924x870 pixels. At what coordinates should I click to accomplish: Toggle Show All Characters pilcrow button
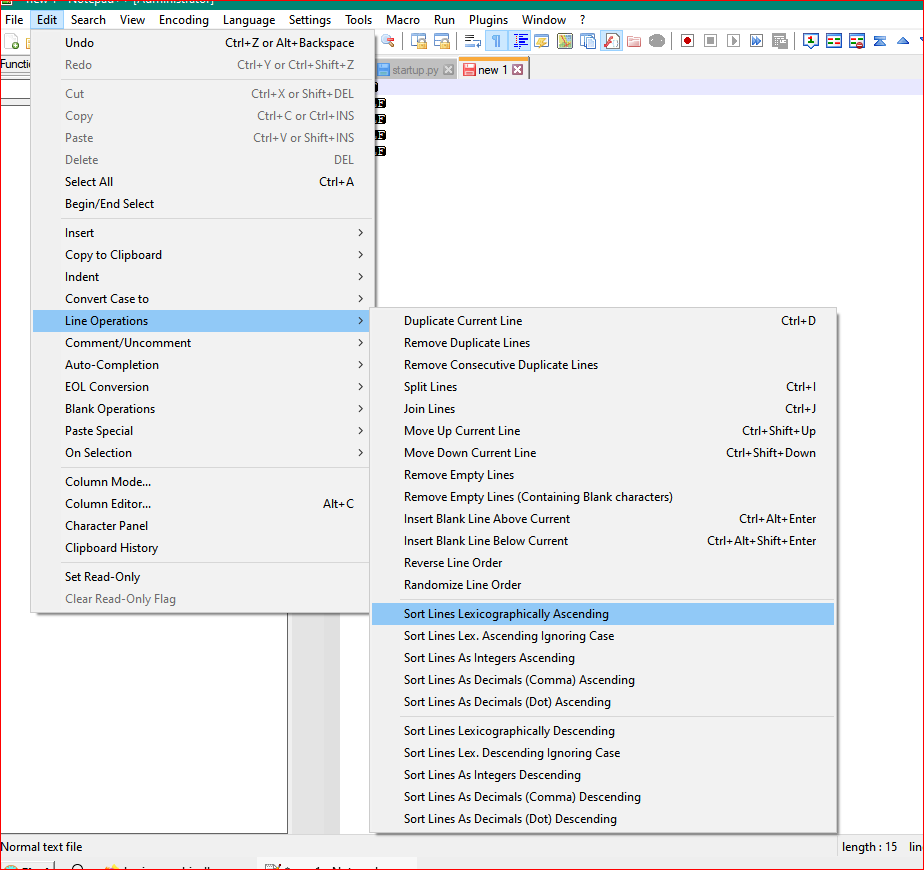pos(496,41)
